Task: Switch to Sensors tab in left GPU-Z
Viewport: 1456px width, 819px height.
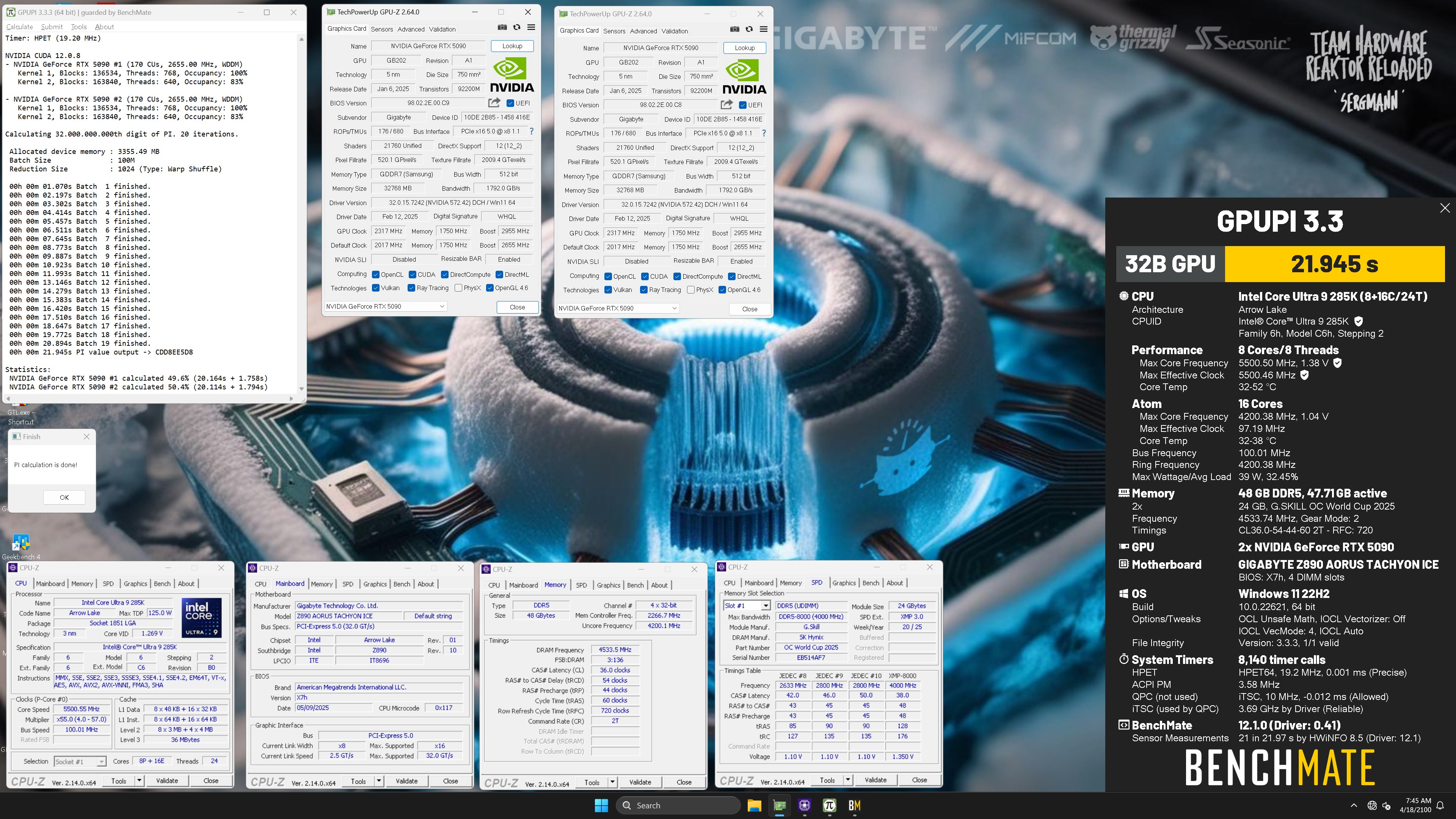Action: coord(381,29)
